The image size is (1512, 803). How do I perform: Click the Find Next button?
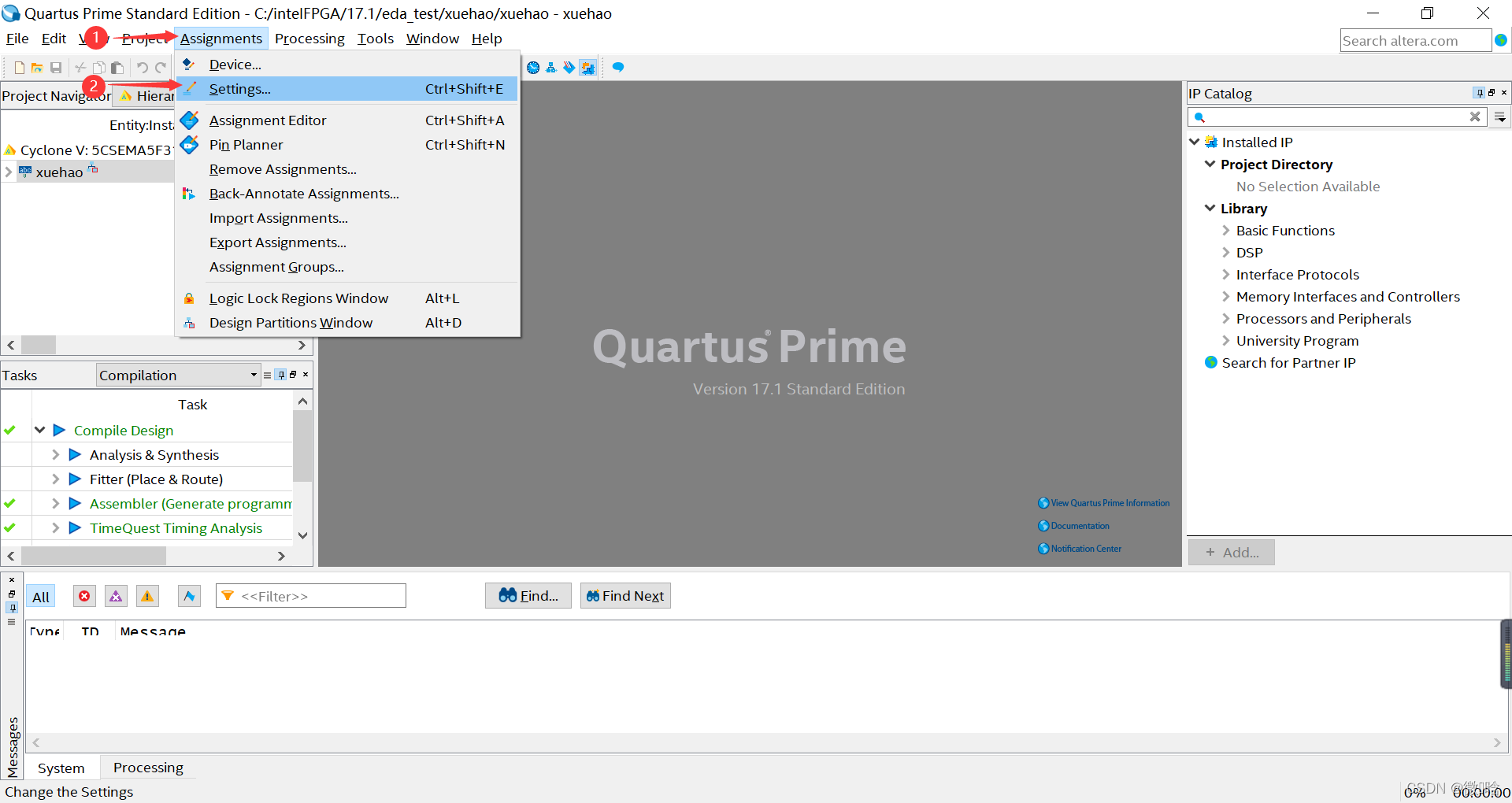click(625, 596)
